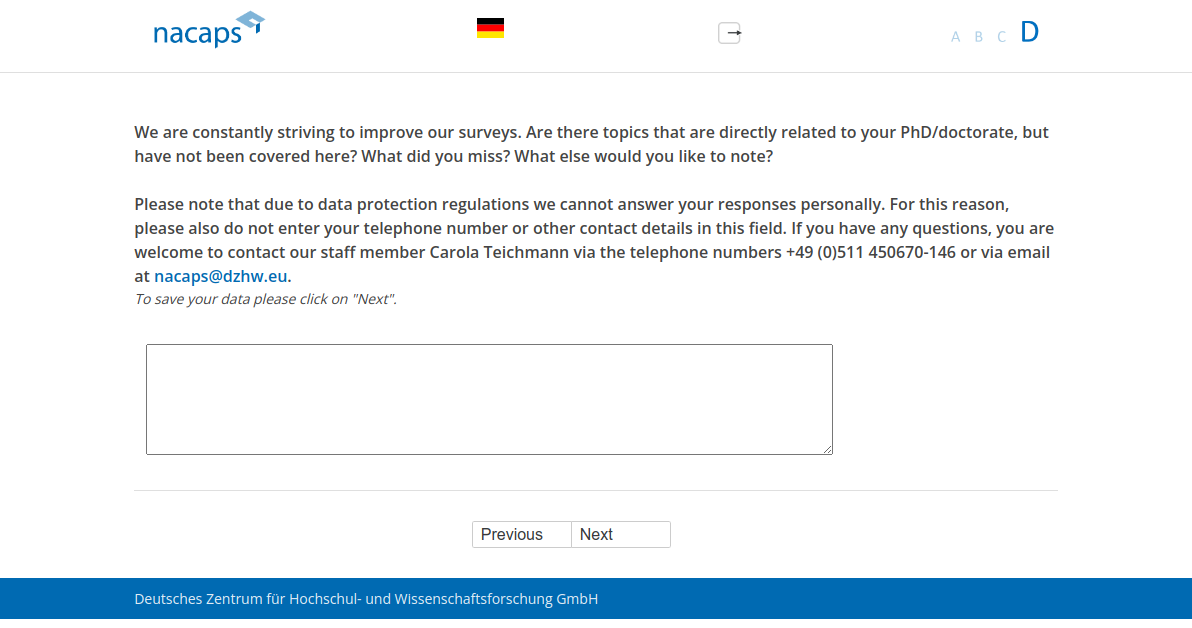Screen dimensions: 1192x628
Task: Click the +49 (0)511 450670-146 phone number
Action: coord(871,252)
